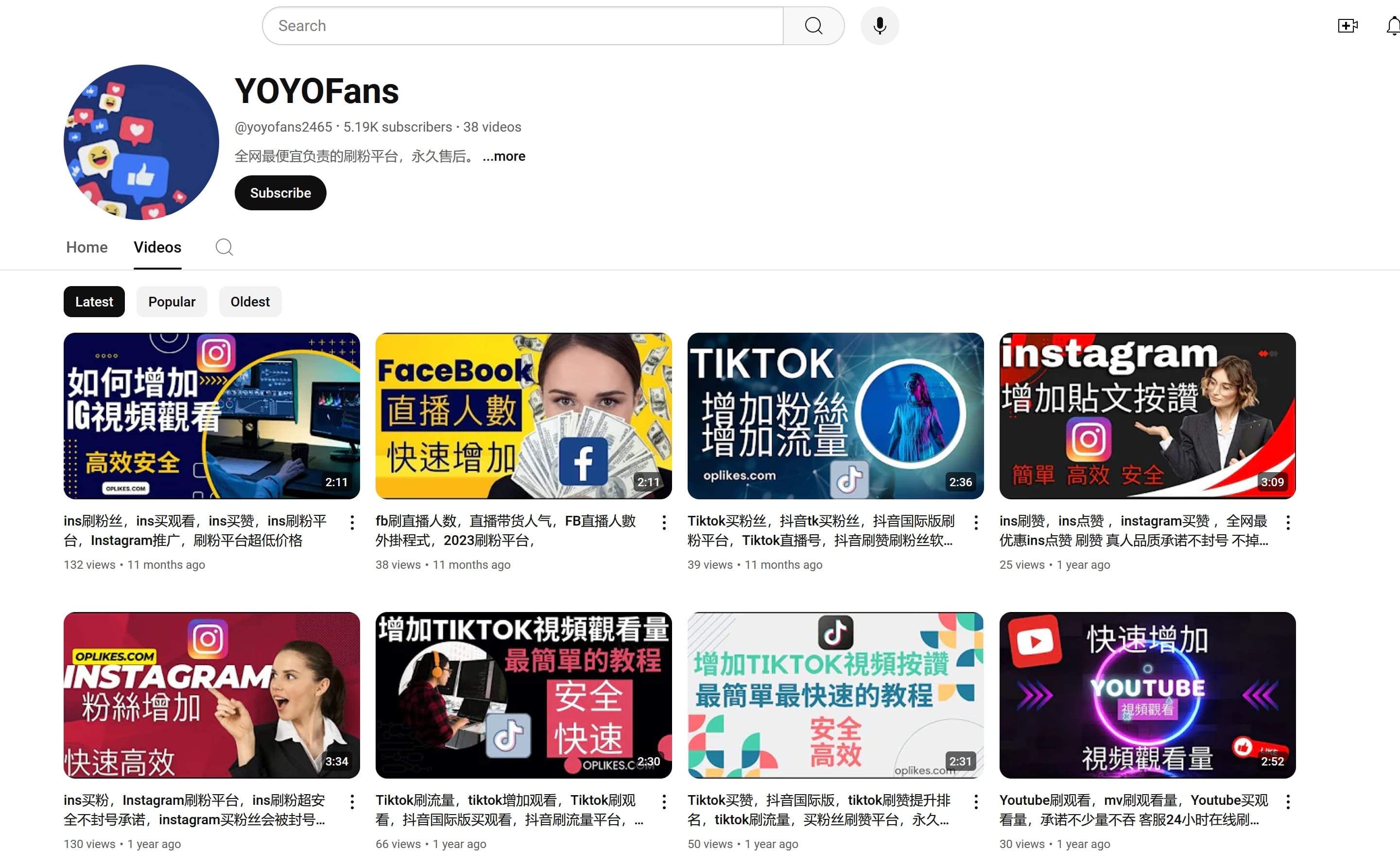
Task: Open video title Youtube刷观看
Action: point(1134,810)
